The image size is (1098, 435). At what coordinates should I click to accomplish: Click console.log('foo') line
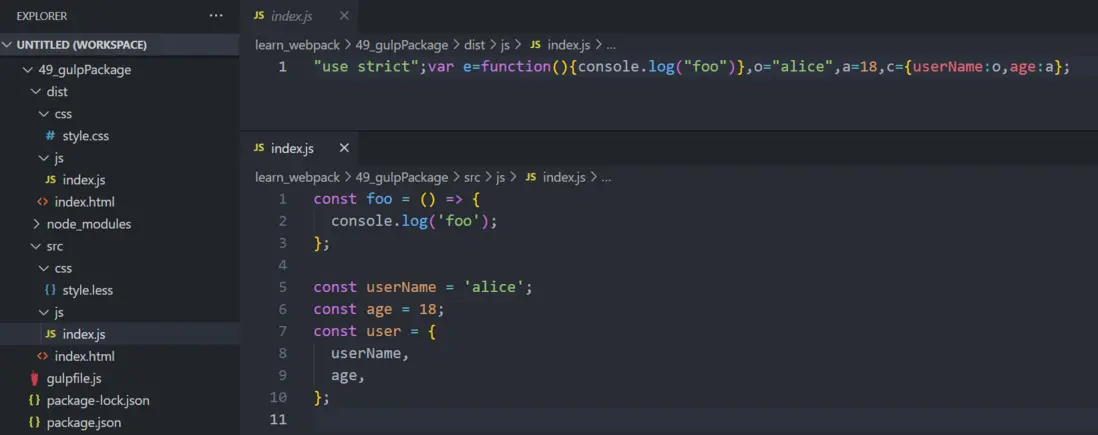414,221
